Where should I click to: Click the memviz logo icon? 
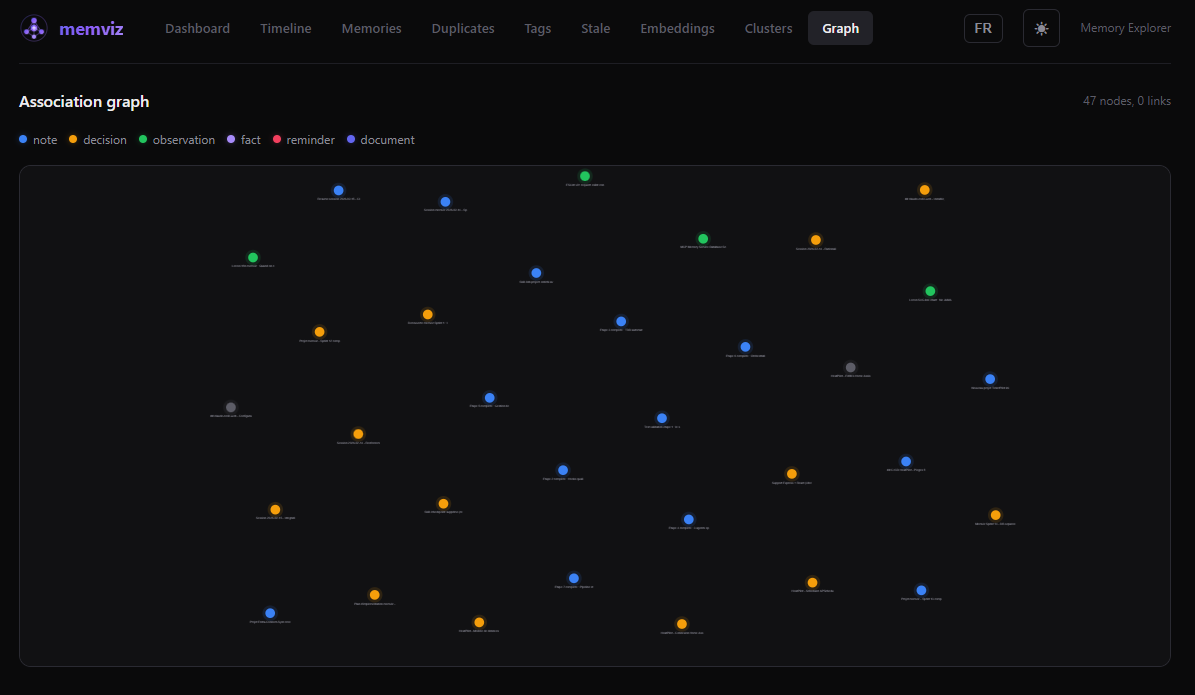[34, 28]
